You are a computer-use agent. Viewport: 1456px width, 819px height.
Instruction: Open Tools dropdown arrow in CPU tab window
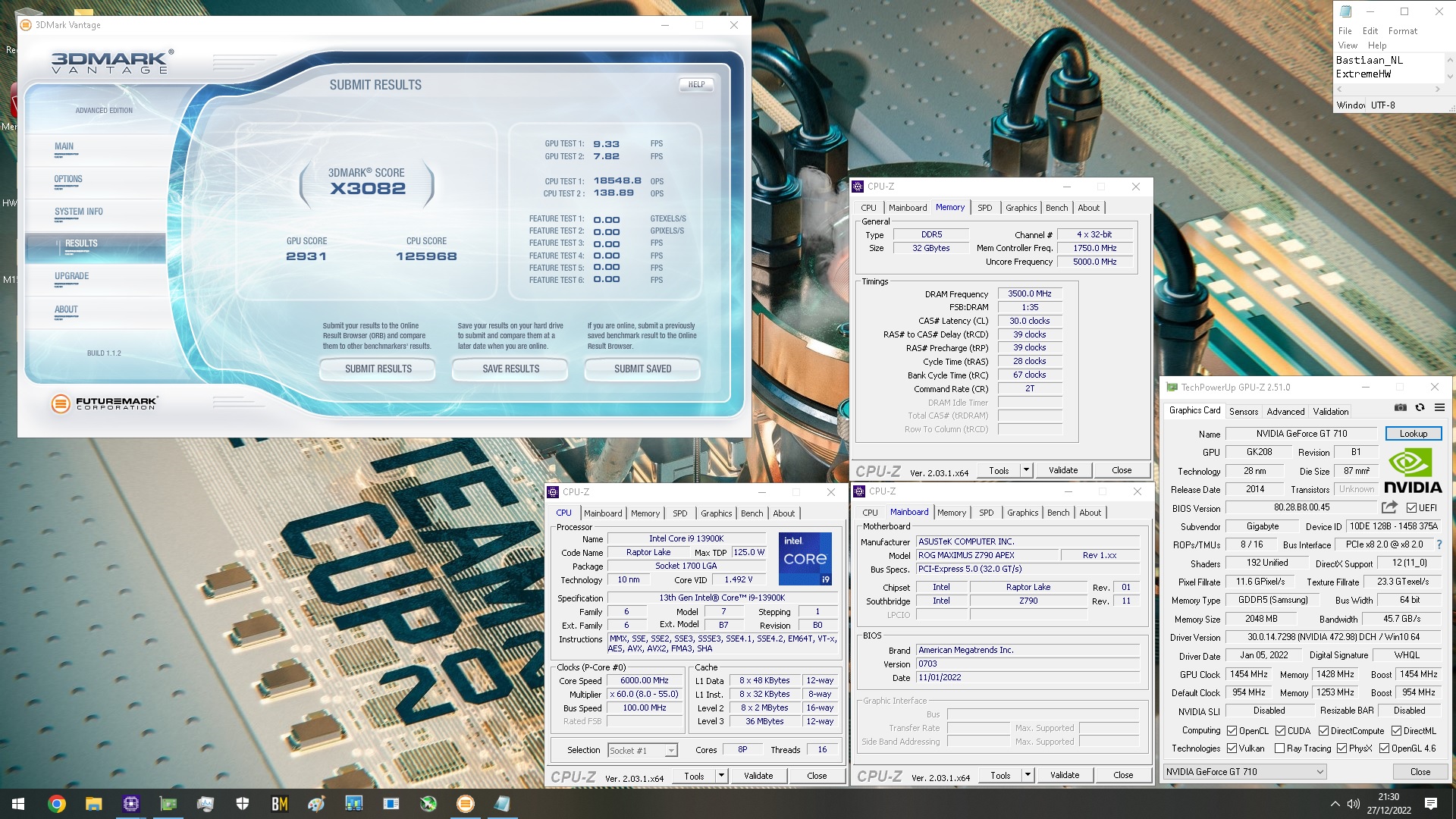(721, 776)
